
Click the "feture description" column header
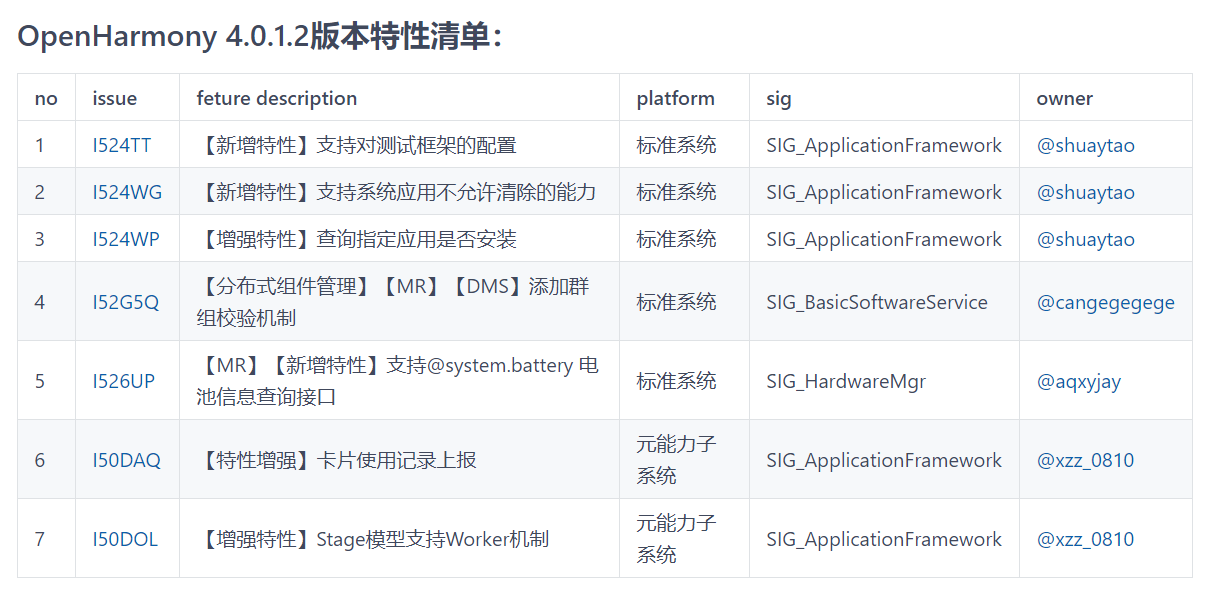(277, 98)
